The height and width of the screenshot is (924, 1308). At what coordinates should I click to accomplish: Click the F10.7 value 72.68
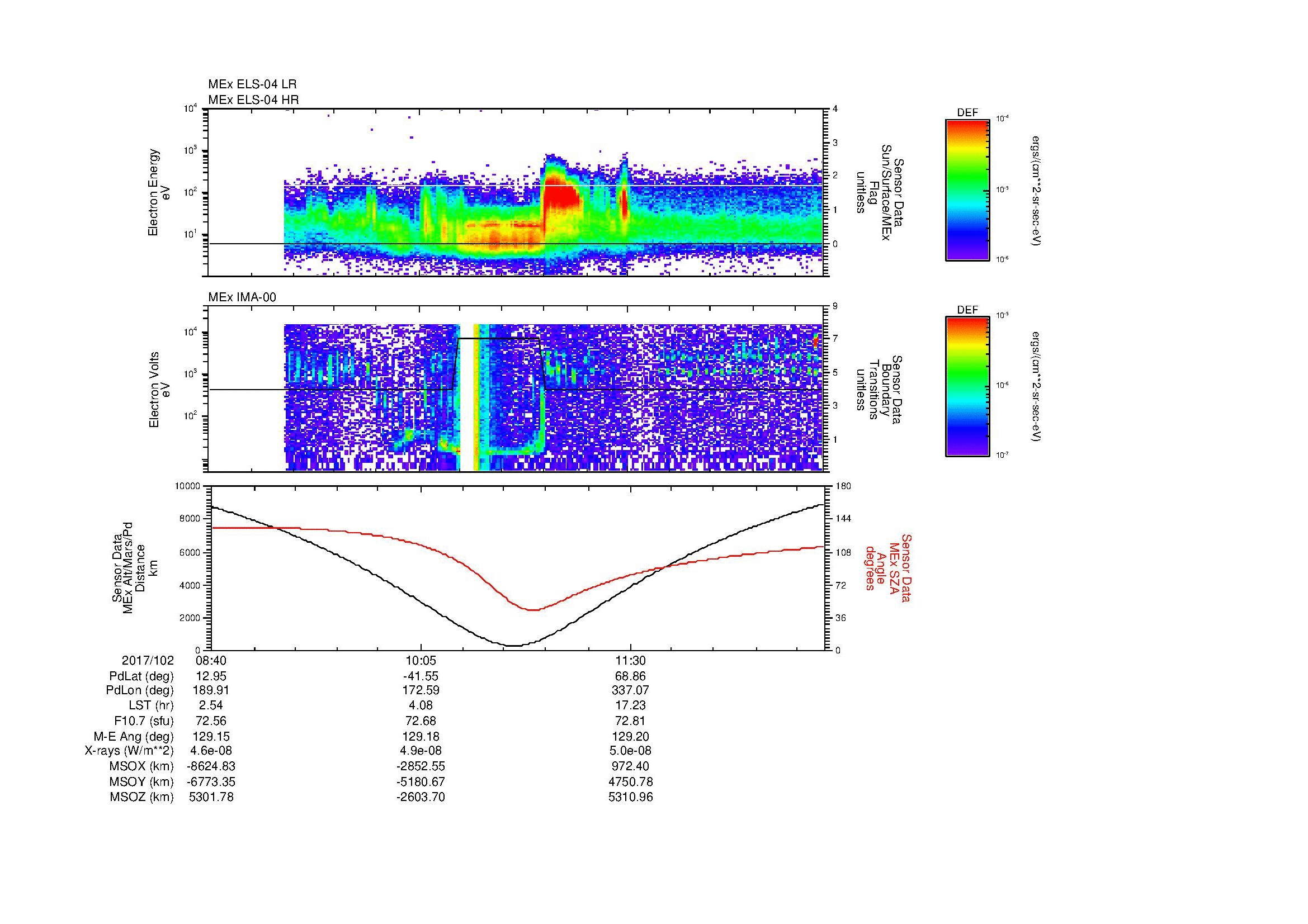(x=421, y=721)
